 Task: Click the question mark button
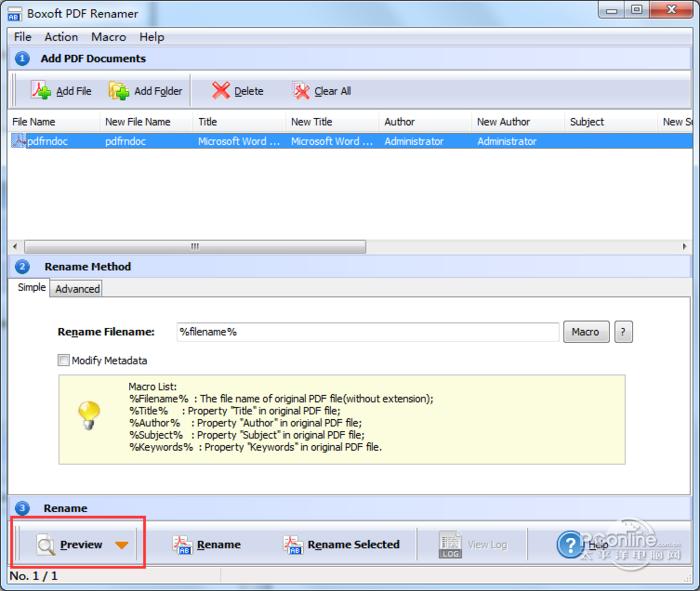click(x=623, y=332)
